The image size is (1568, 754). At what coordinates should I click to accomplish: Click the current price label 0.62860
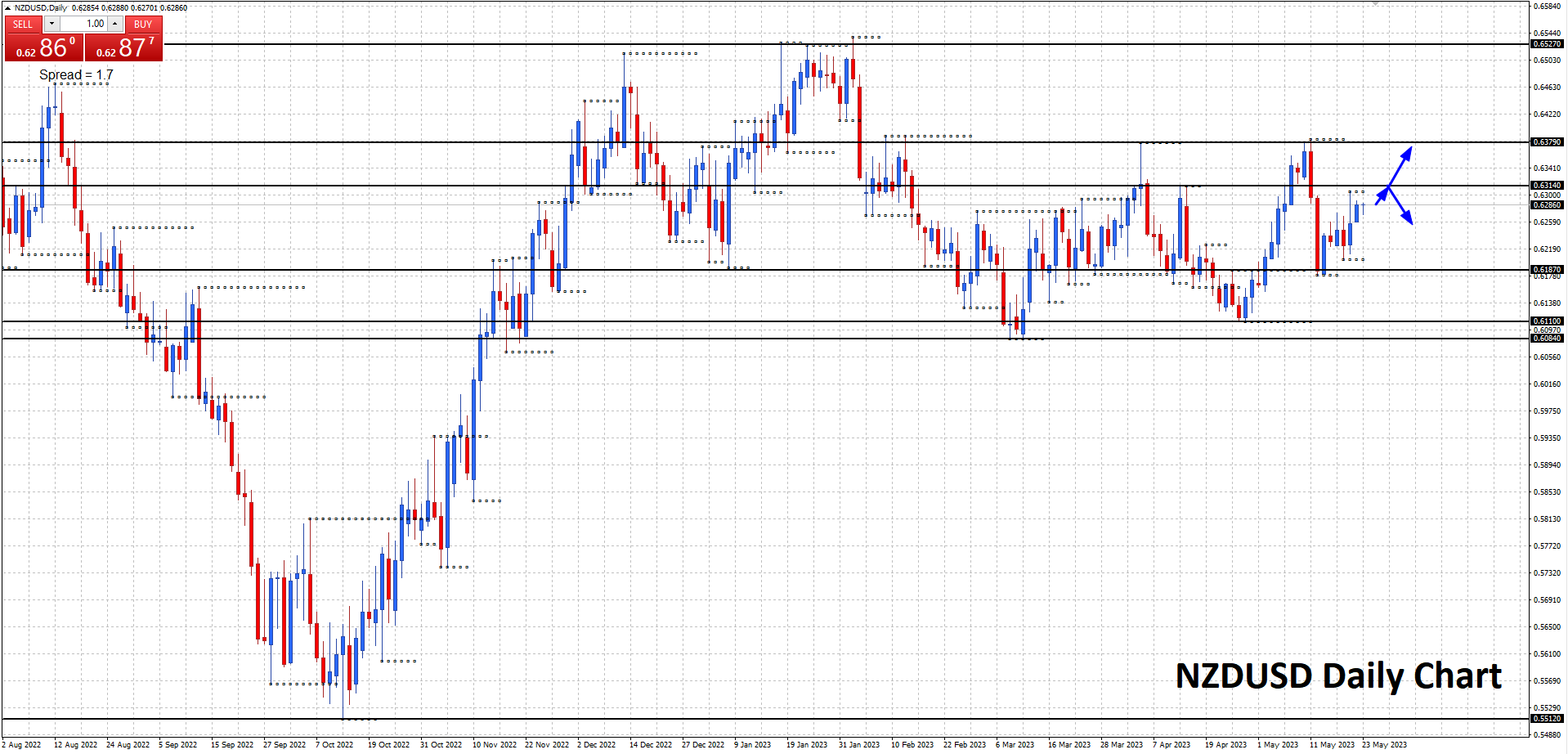(1547, 205)
